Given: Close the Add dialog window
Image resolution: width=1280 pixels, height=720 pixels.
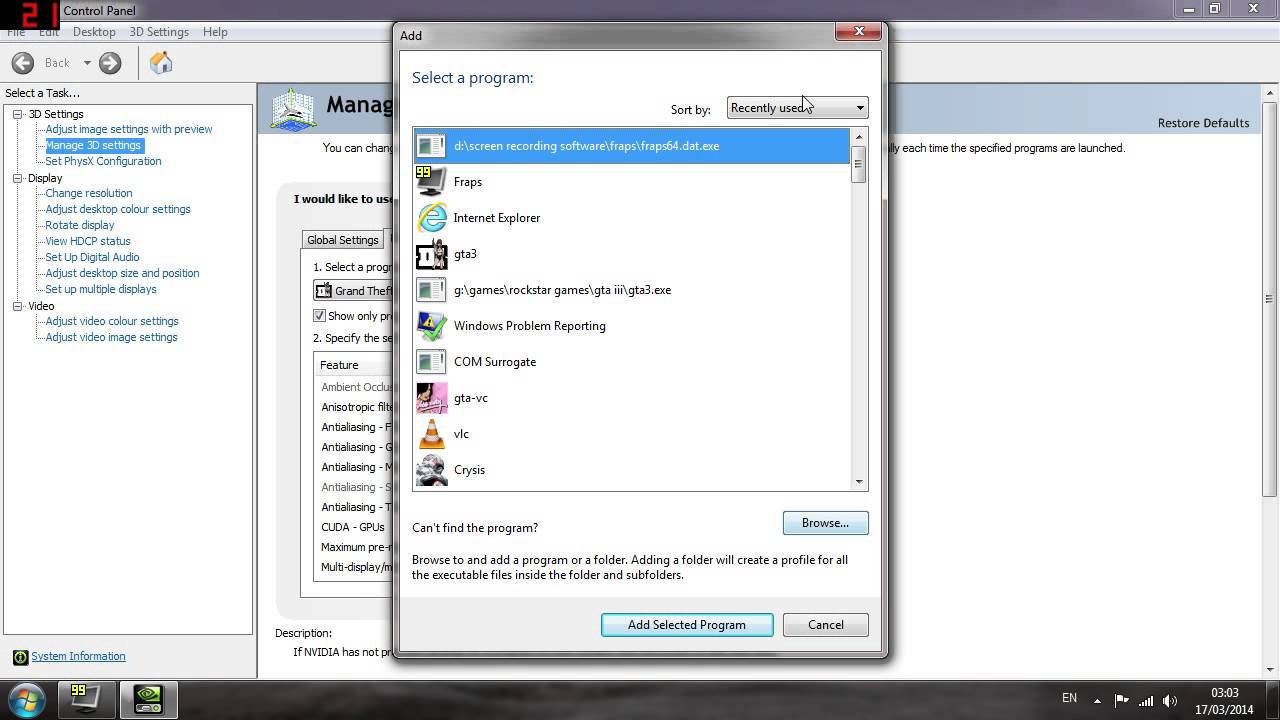Looking at the screenshot, I should coord(859,32).
